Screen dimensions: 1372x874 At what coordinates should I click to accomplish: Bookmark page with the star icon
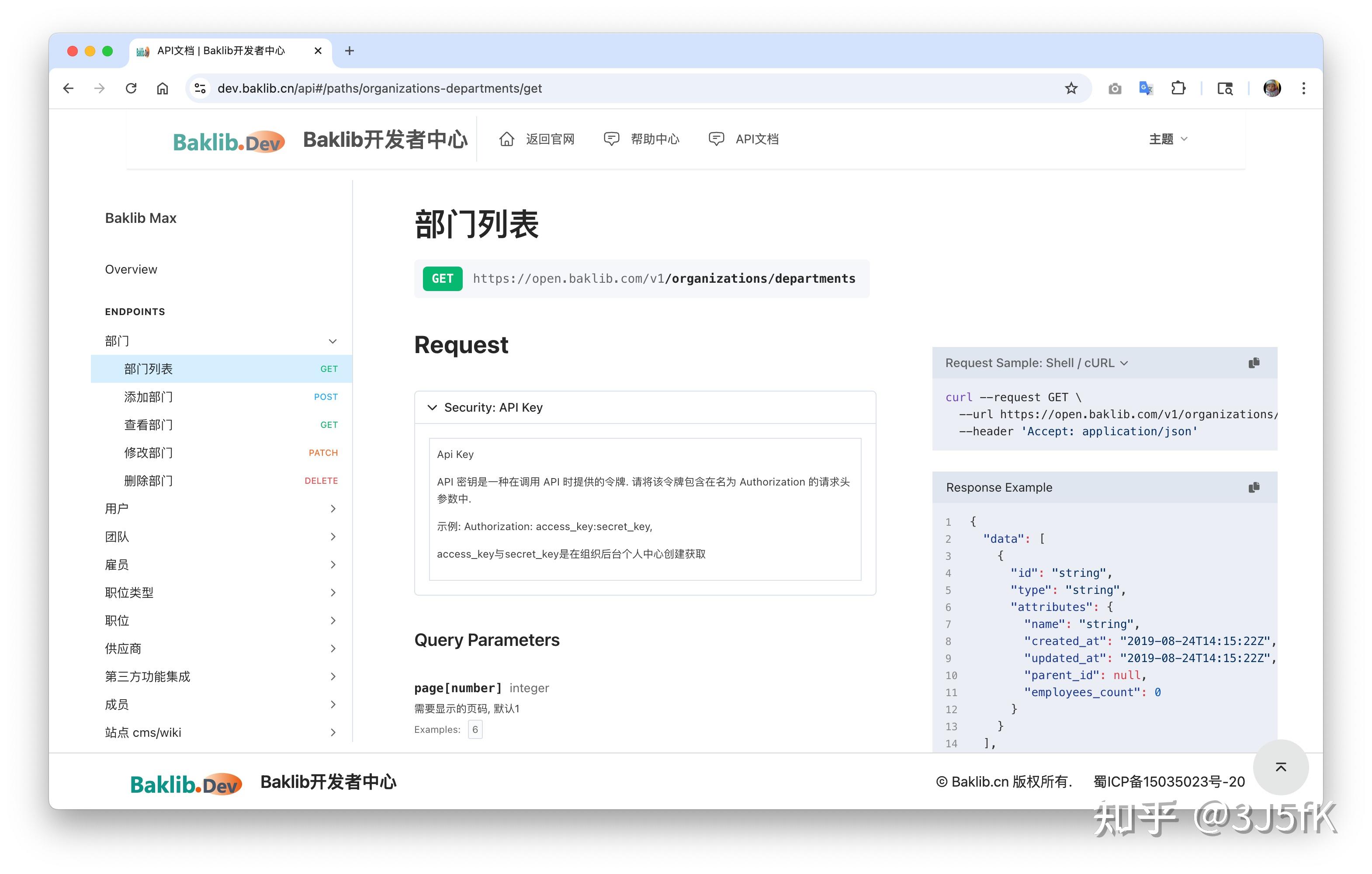pyautogui.click(x=1071, y=88)
